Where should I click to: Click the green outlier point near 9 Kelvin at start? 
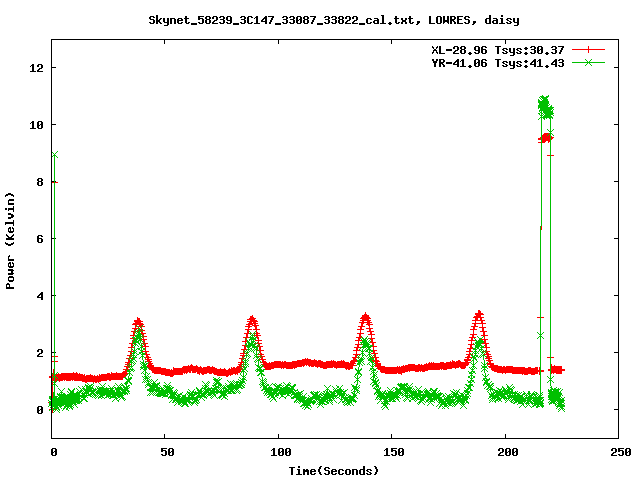click(x=54, y=155)
